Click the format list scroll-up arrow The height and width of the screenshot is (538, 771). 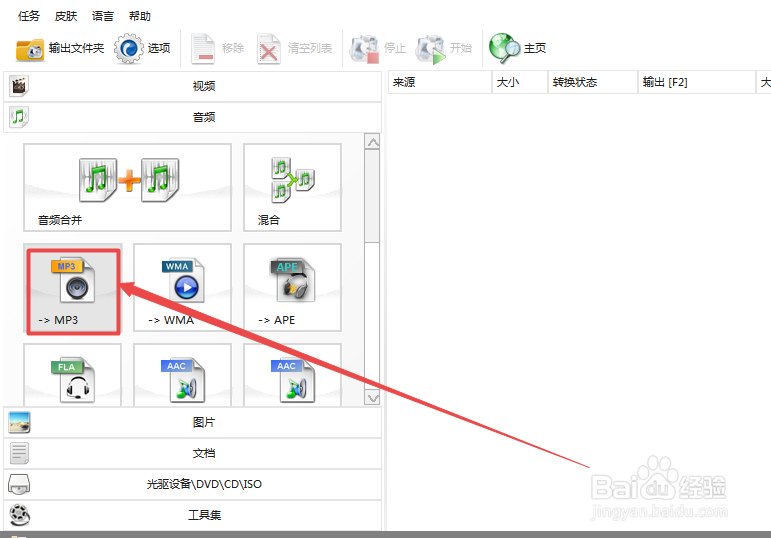click(373, 142)
